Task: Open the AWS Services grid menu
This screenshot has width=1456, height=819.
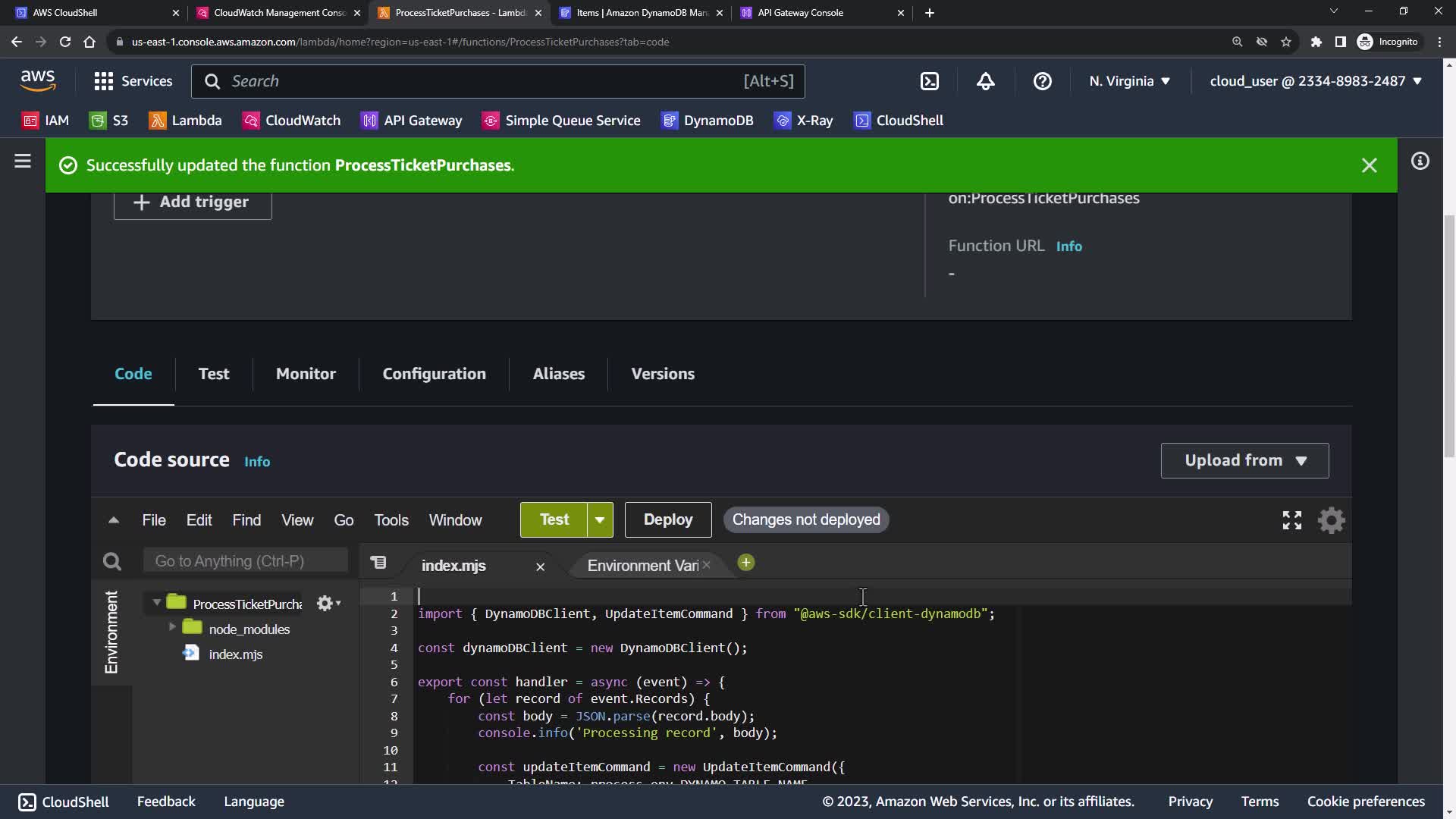Action: 104,81
